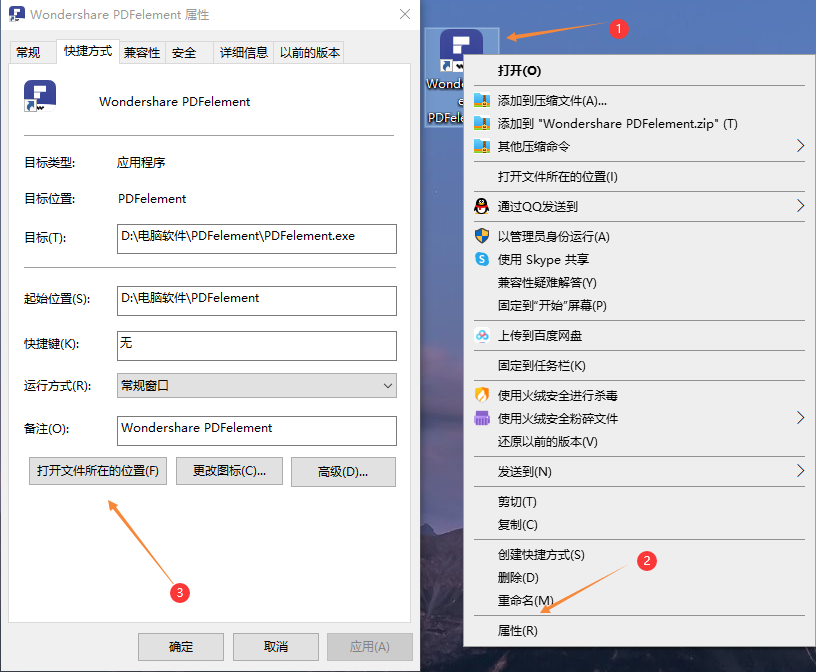The height and width of the screenshot is (672, 816).
Task: Click the Baidu Netdisk cloud icon
Action: click(x=482, y=335)
